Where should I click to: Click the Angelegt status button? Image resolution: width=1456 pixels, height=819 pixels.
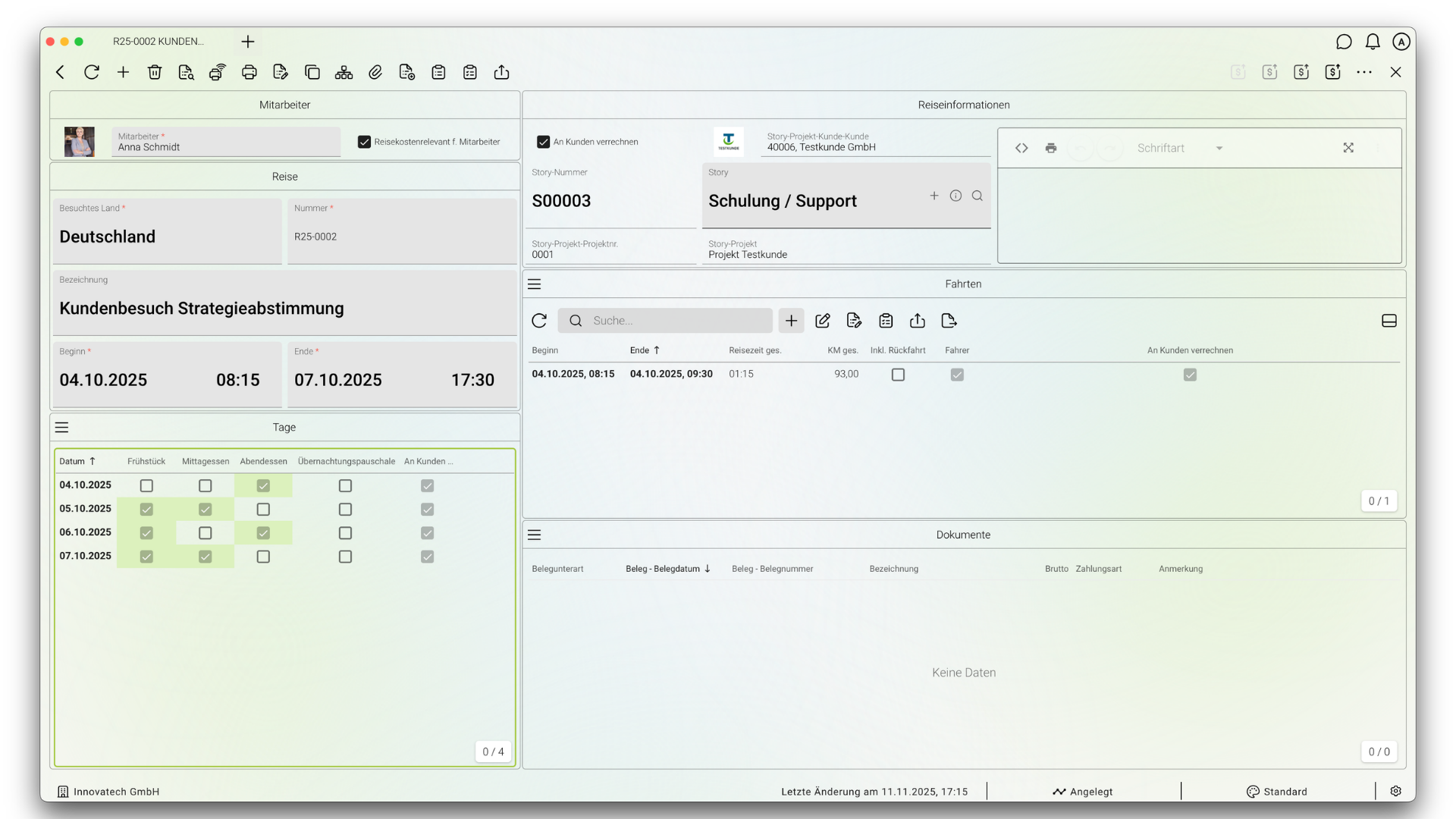1082,792
